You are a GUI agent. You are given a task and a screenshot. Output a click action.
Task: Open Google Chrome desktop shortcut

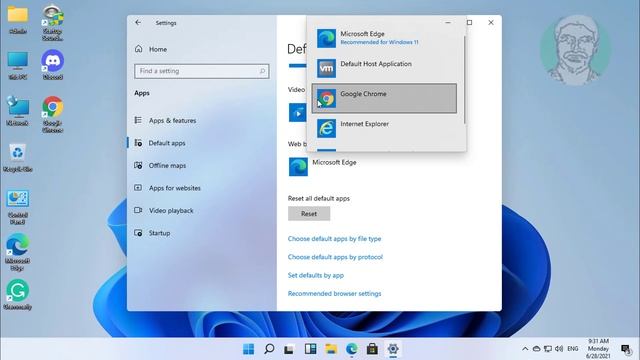(53, 114)
